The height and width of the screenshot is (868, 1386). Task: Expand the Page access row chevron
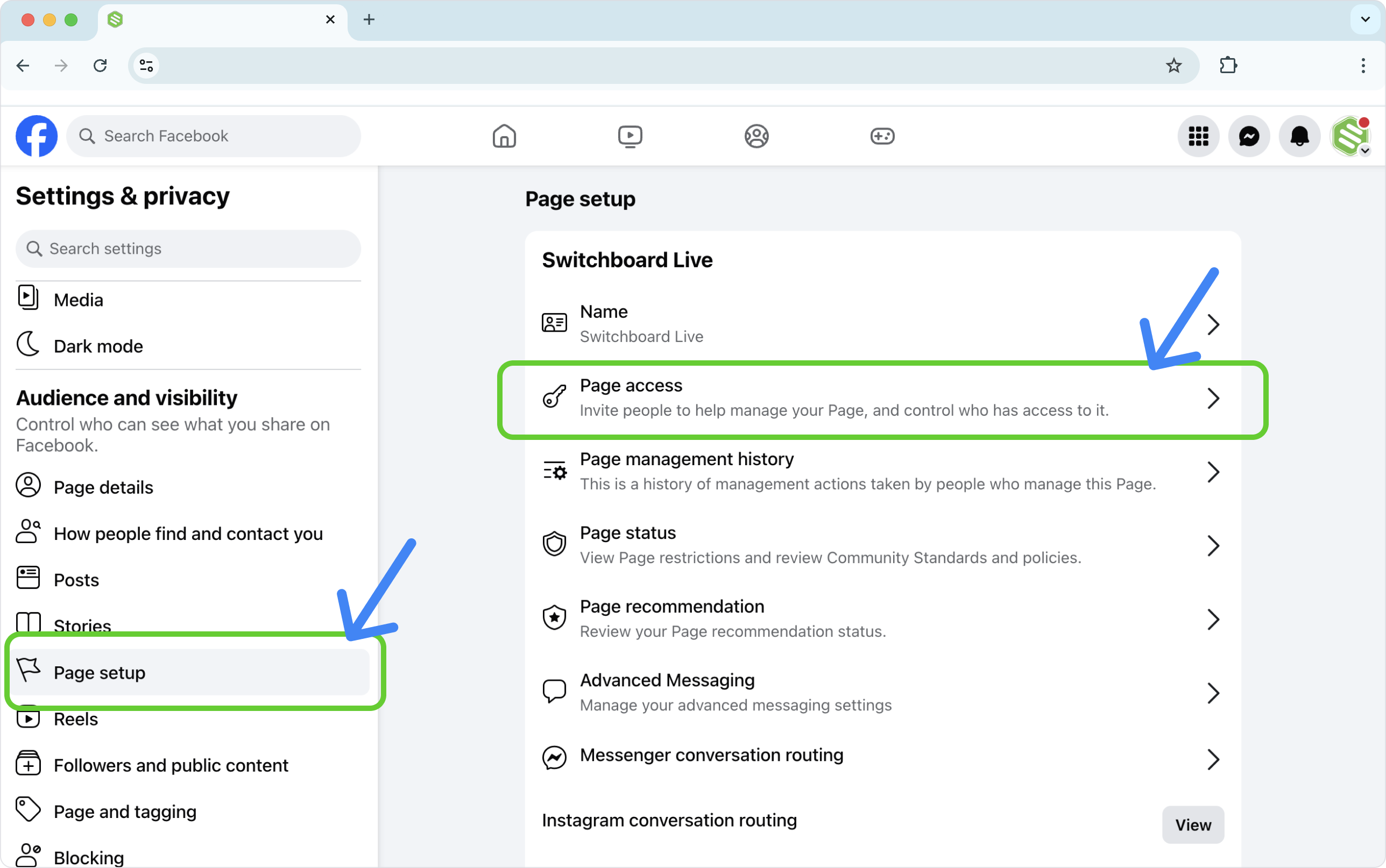[x=1213, y=398]
